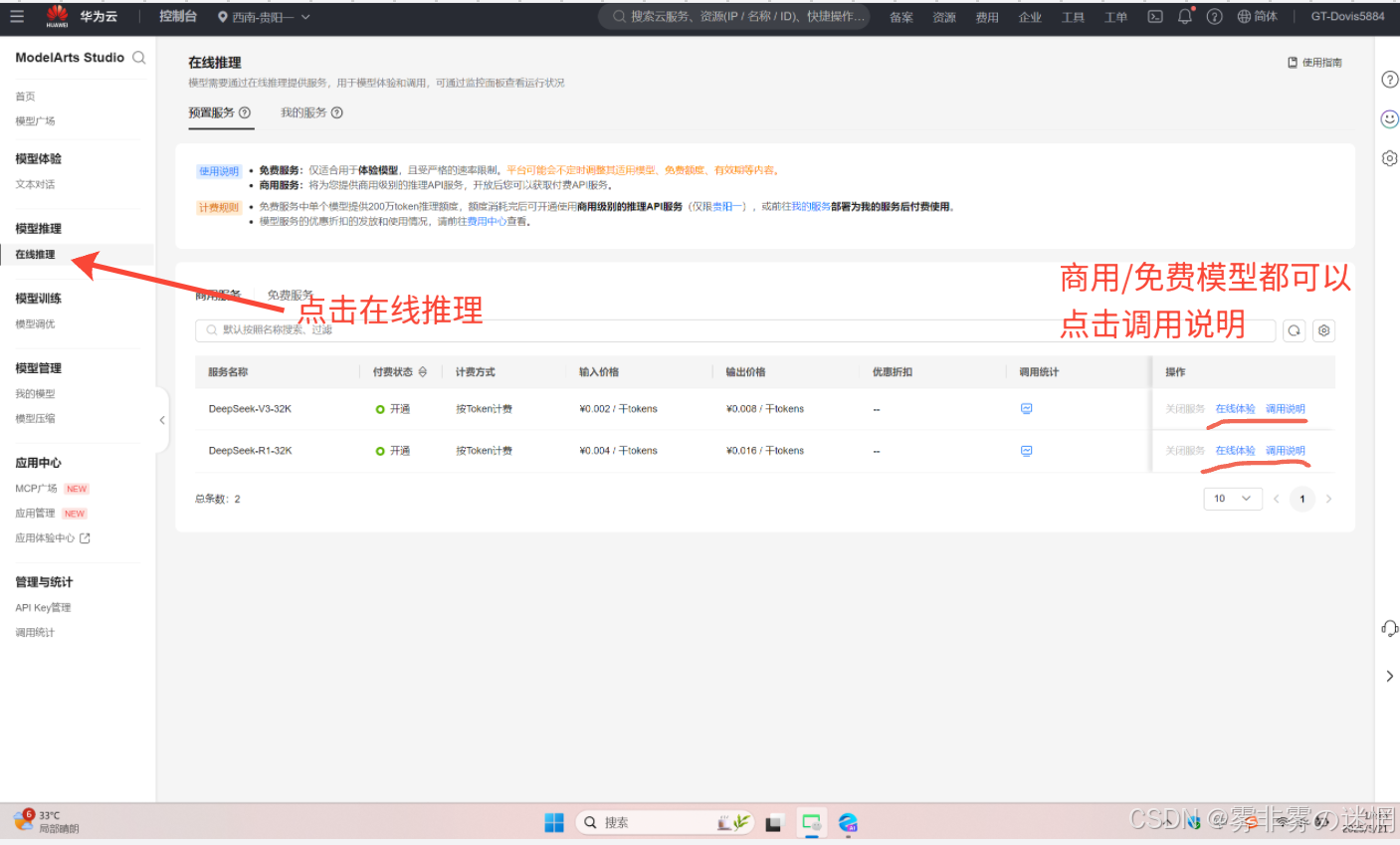Select page 1 in pagination
This screenshot has width=1400, height=845.
(x=1302, y=499)
